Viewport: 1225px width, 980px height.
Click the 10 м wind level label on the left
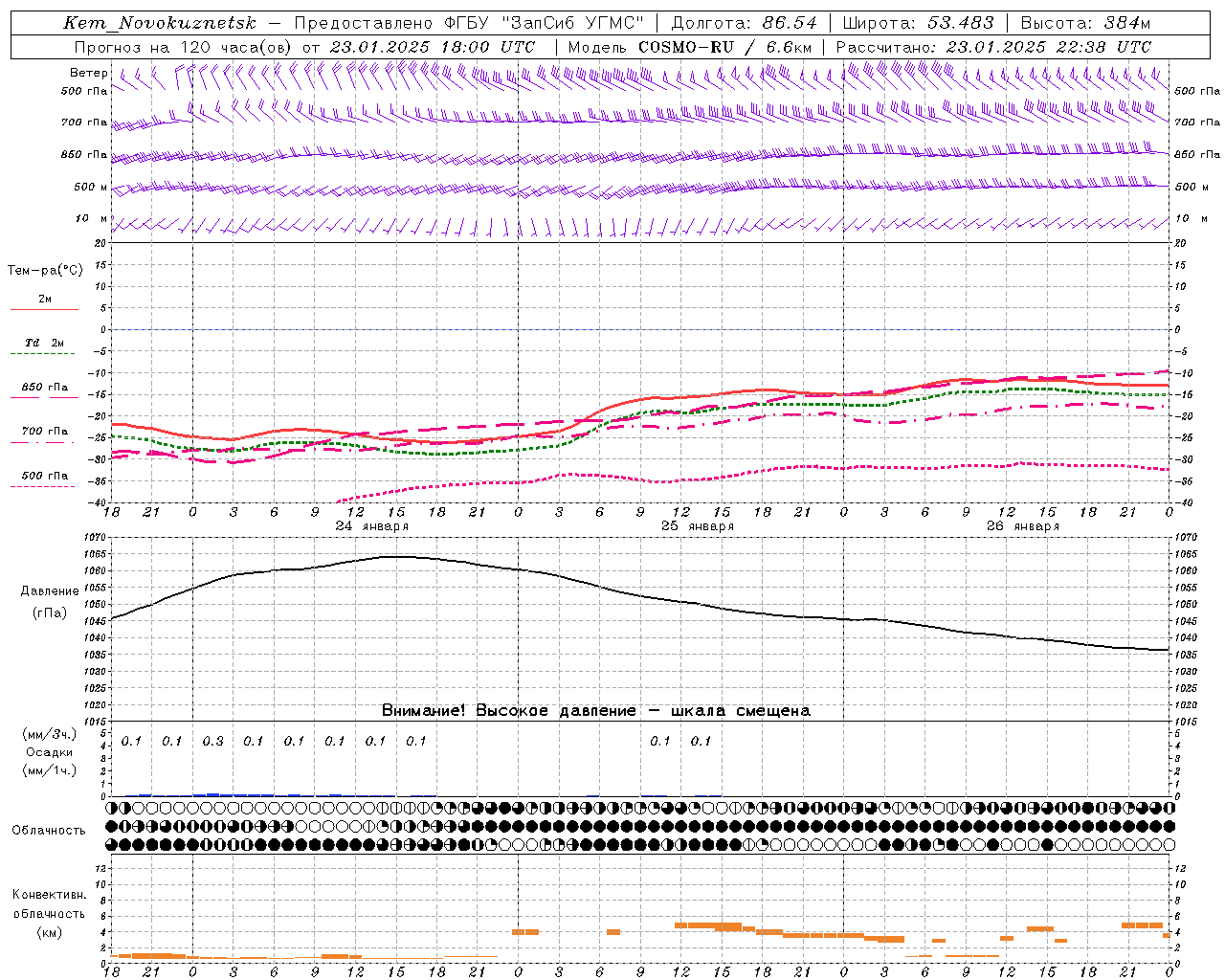click(x=92, y=219)
